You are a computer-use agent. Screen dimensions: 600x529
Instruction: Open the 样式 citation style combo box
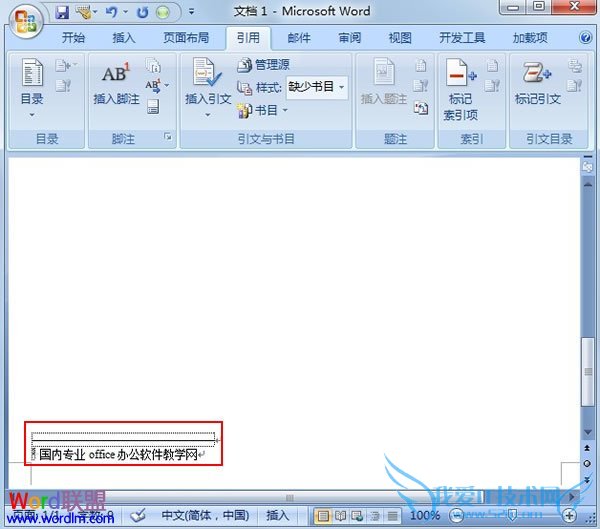pyautogui.click(x=317, y=87)
